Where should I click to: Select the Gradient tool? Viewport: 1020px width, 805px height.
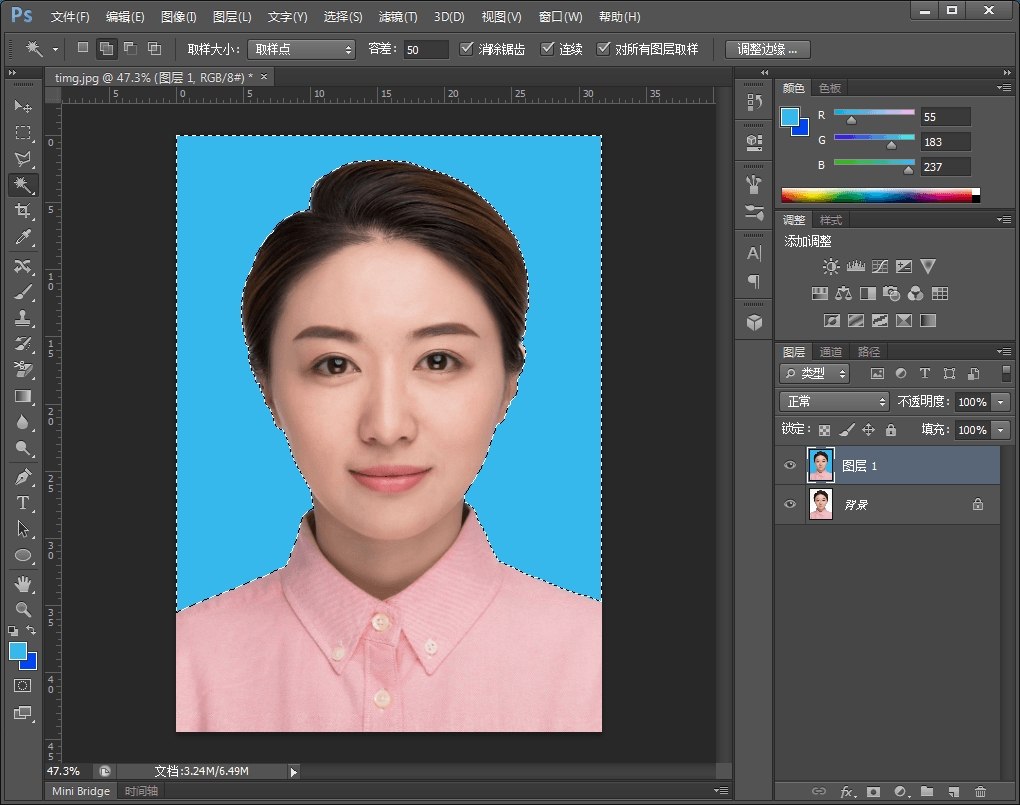pyautogui.click(x=23, y=396)
